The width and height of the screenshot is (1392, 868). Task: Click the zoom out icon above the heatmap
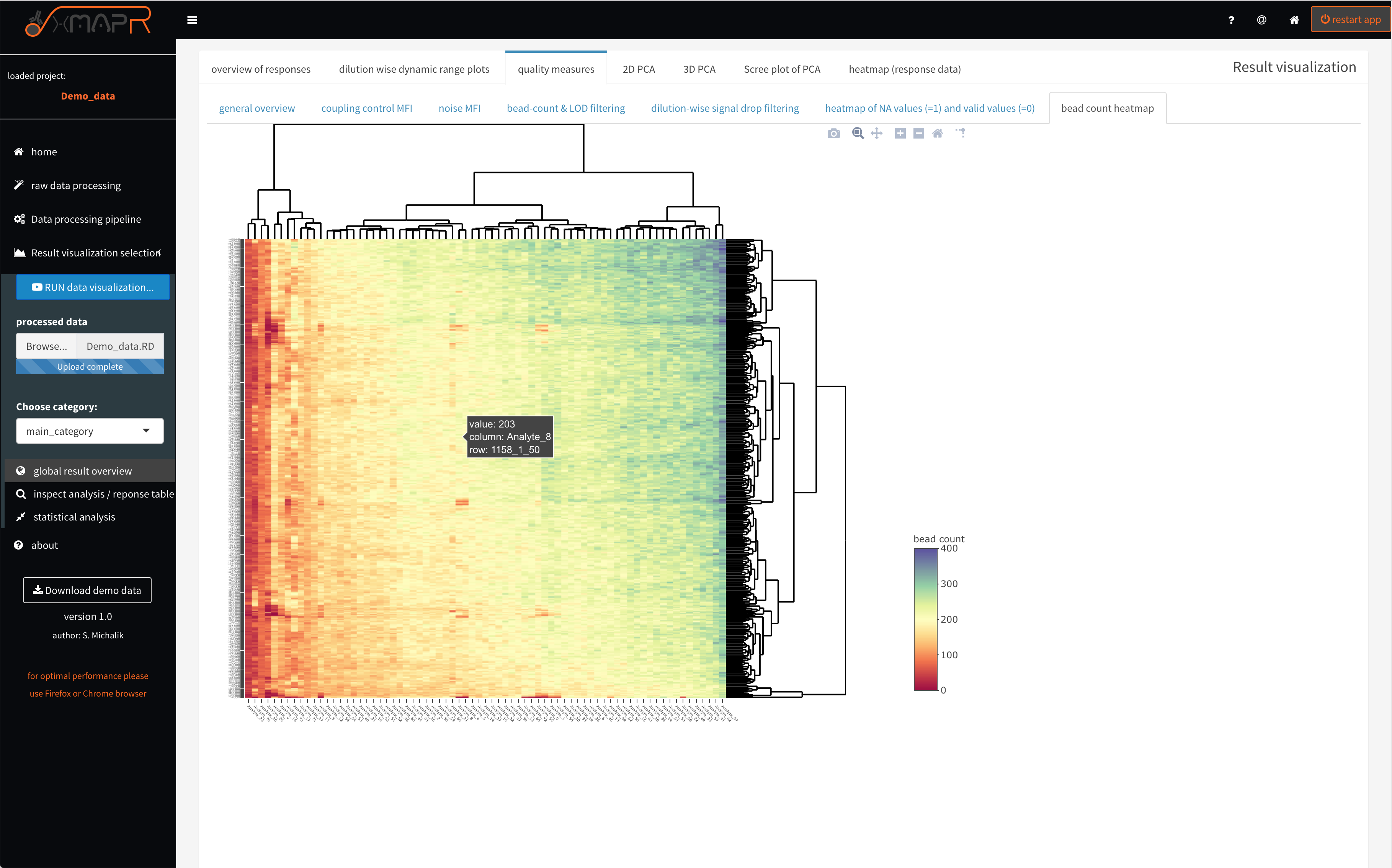click(x=918, y=133)
